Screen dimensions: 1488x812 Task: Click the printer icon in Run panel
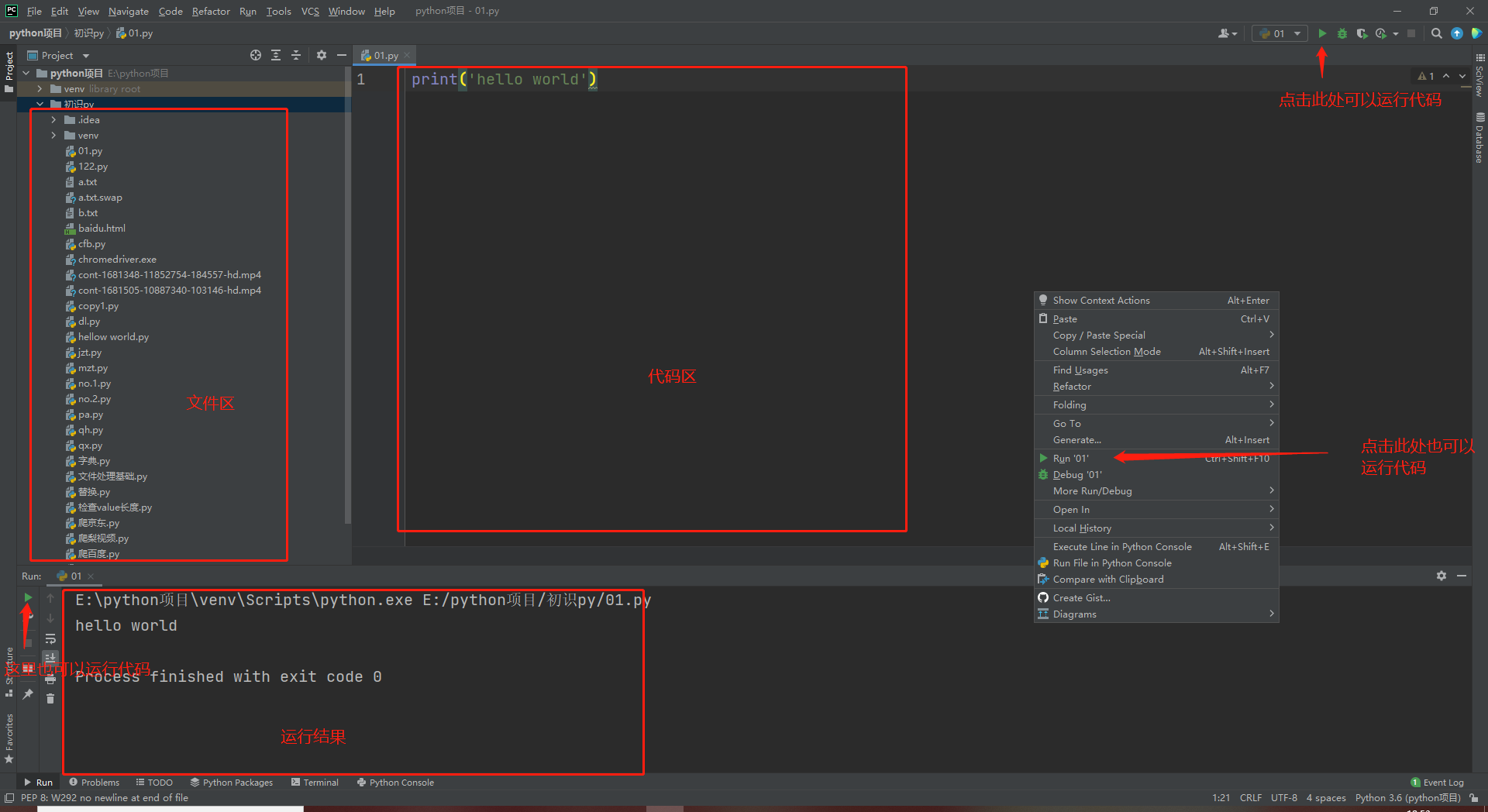pyautogui.click(x=50, y=679)
